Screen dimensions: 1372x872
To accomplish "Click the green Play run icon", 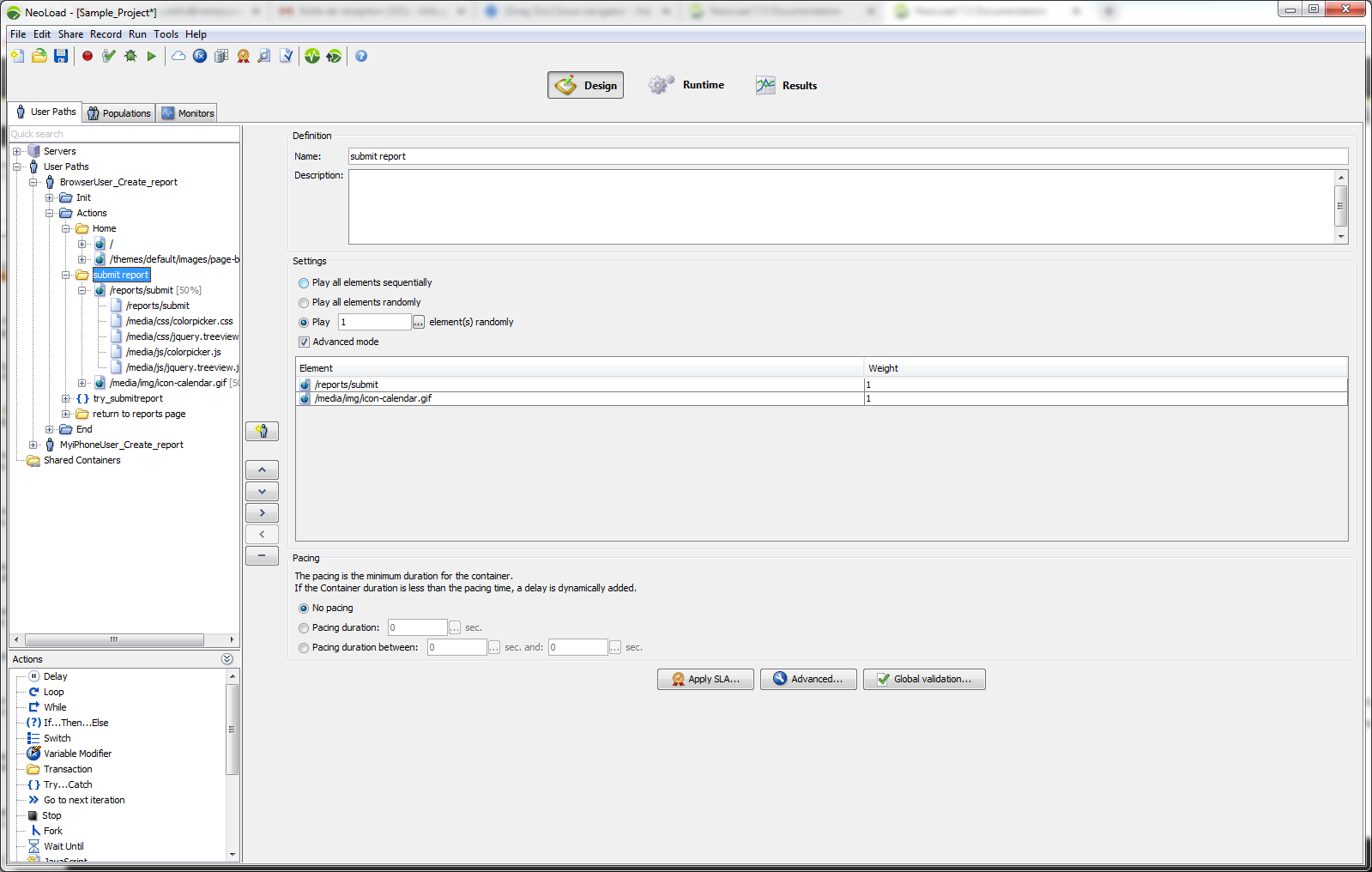I will 152,56.
